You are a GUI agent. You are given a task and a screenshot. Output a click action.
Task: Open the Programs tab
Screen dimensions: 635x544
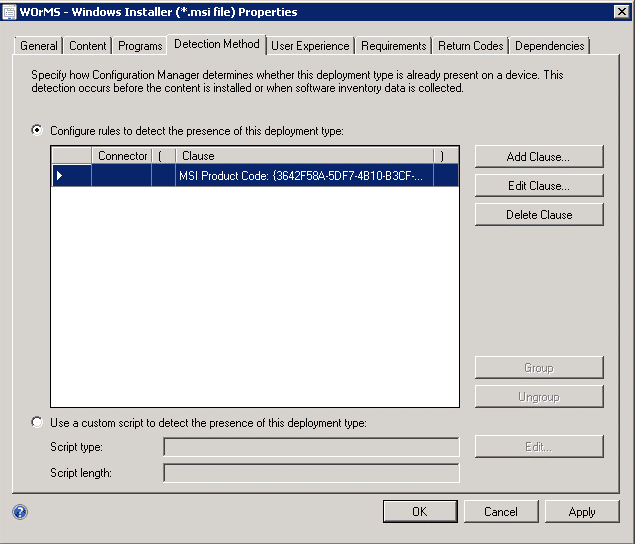coord(140,46)
